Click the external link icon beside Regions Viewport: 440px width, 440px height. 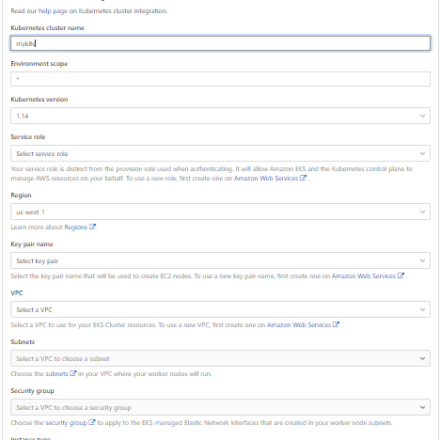92,227
